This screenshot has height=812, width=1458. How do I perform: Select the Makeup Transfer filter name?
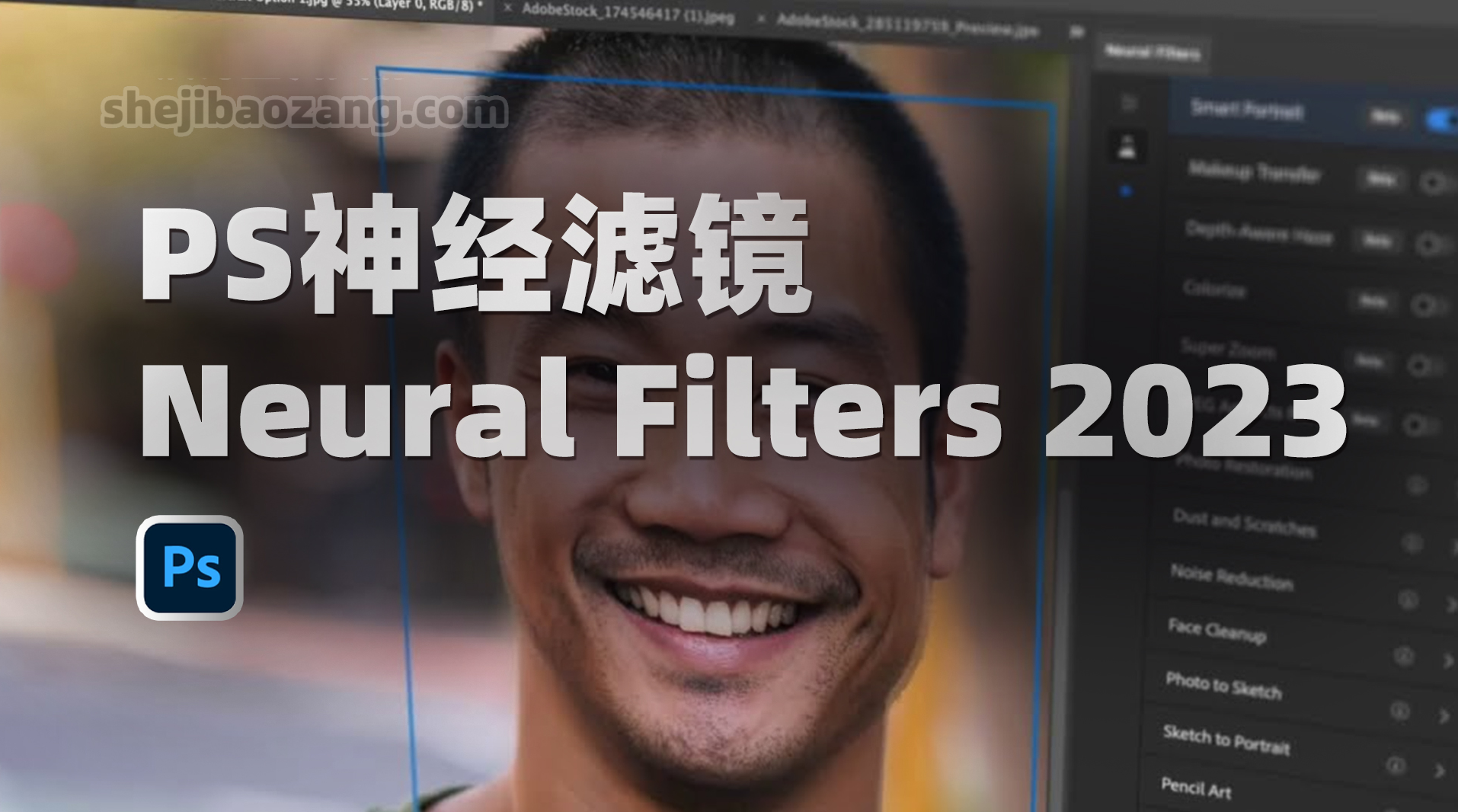pyautogui.click(x=1255, y=172)
